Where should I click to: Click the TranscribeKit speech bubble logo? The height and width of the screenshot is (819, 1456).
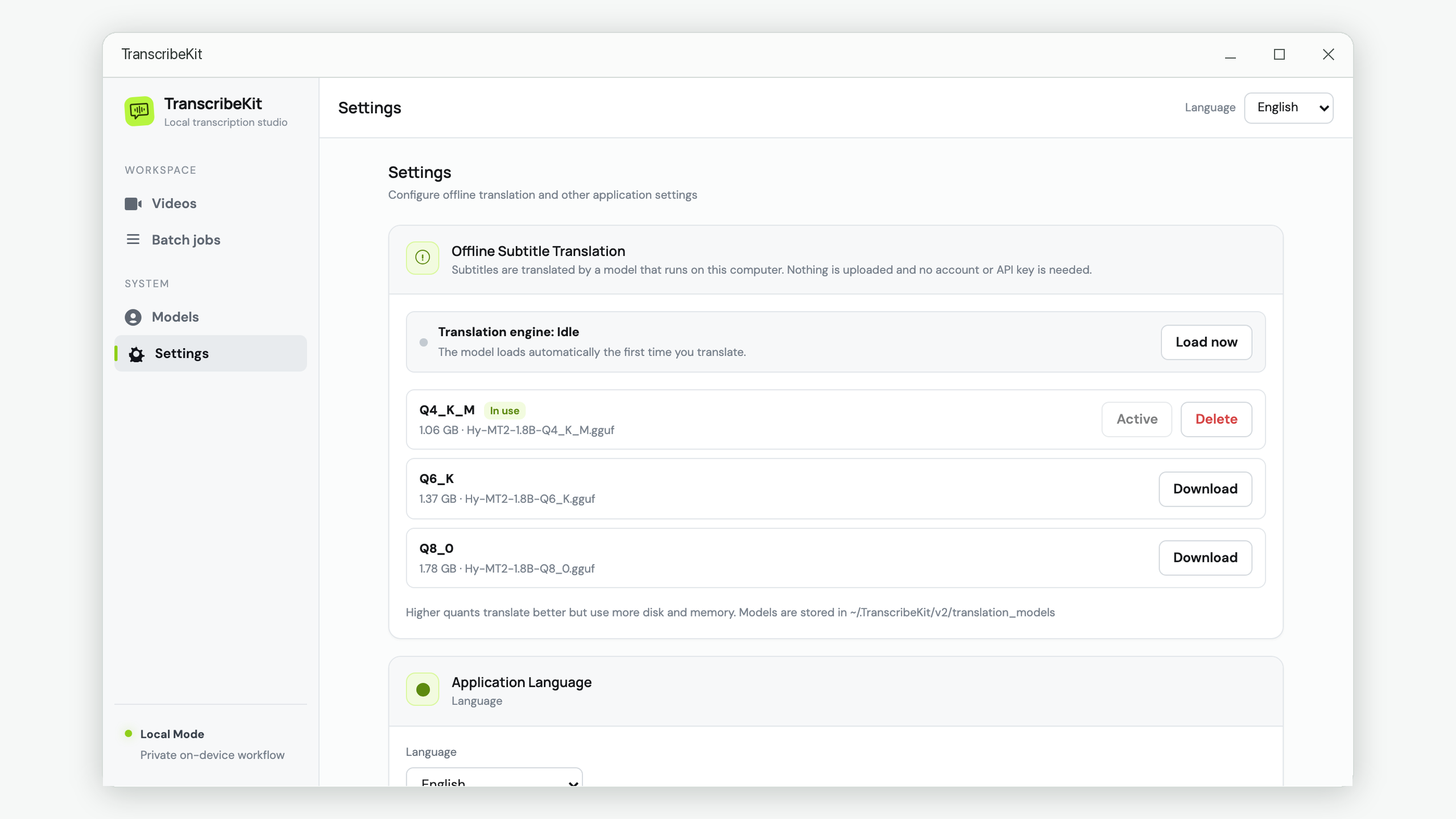click(x=139, y=111)
